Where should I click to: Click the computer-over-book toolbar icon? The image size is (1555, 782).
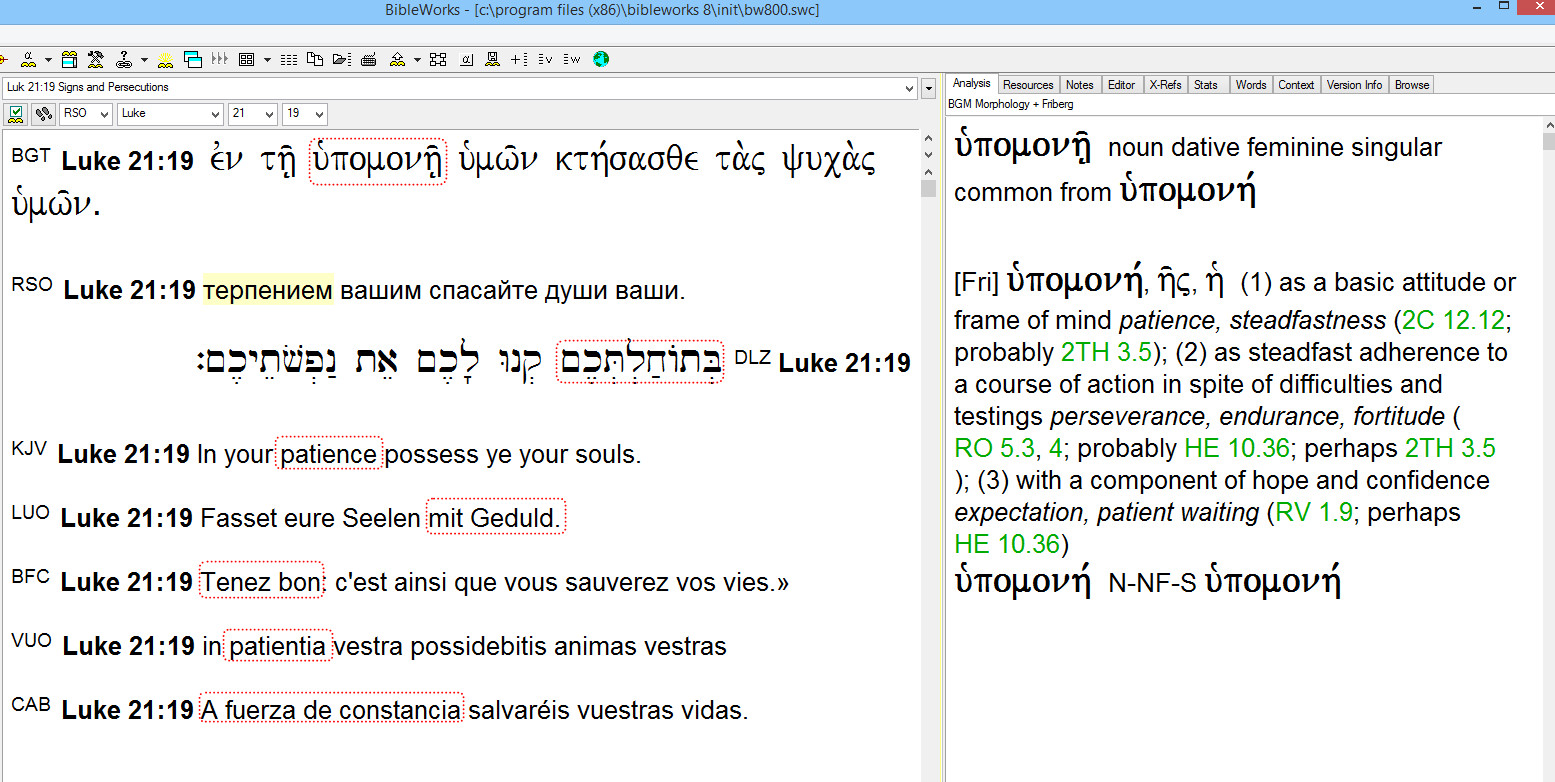point(493,59)
